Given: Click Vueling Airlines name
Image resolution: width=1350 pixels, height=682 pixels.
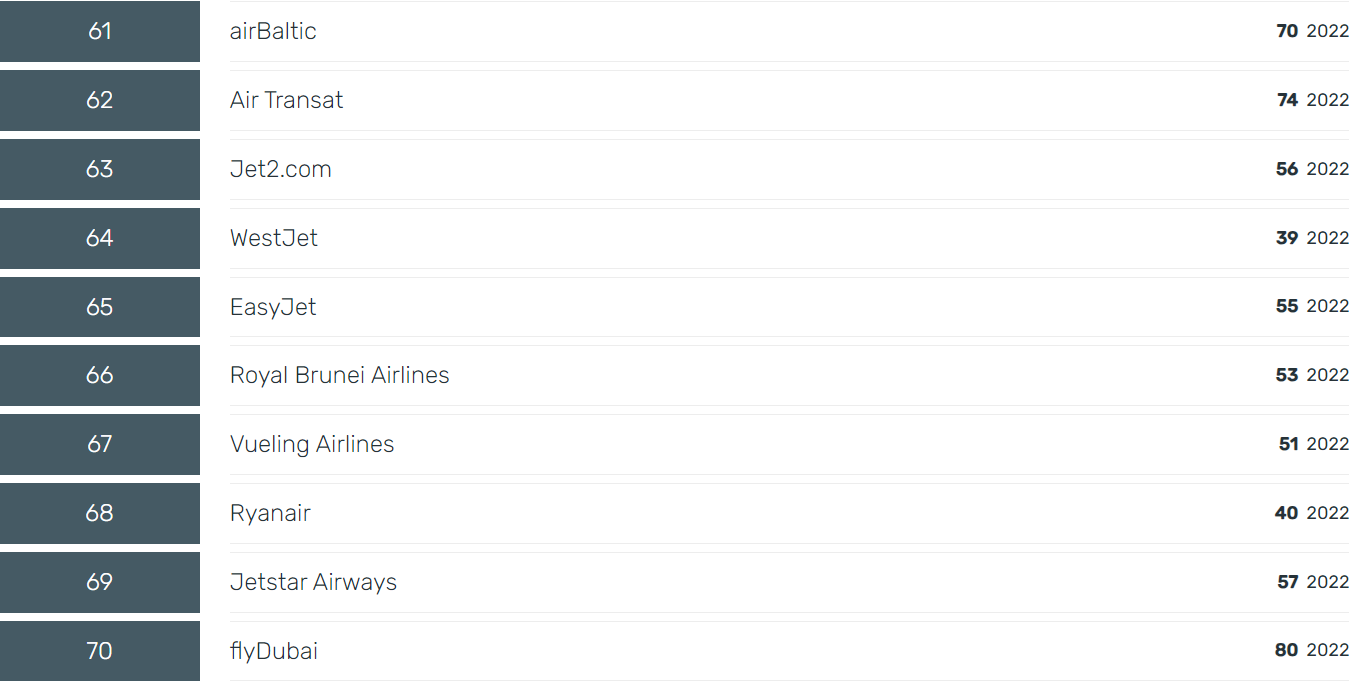Looking at the screenshot, I should click(312, 444).
